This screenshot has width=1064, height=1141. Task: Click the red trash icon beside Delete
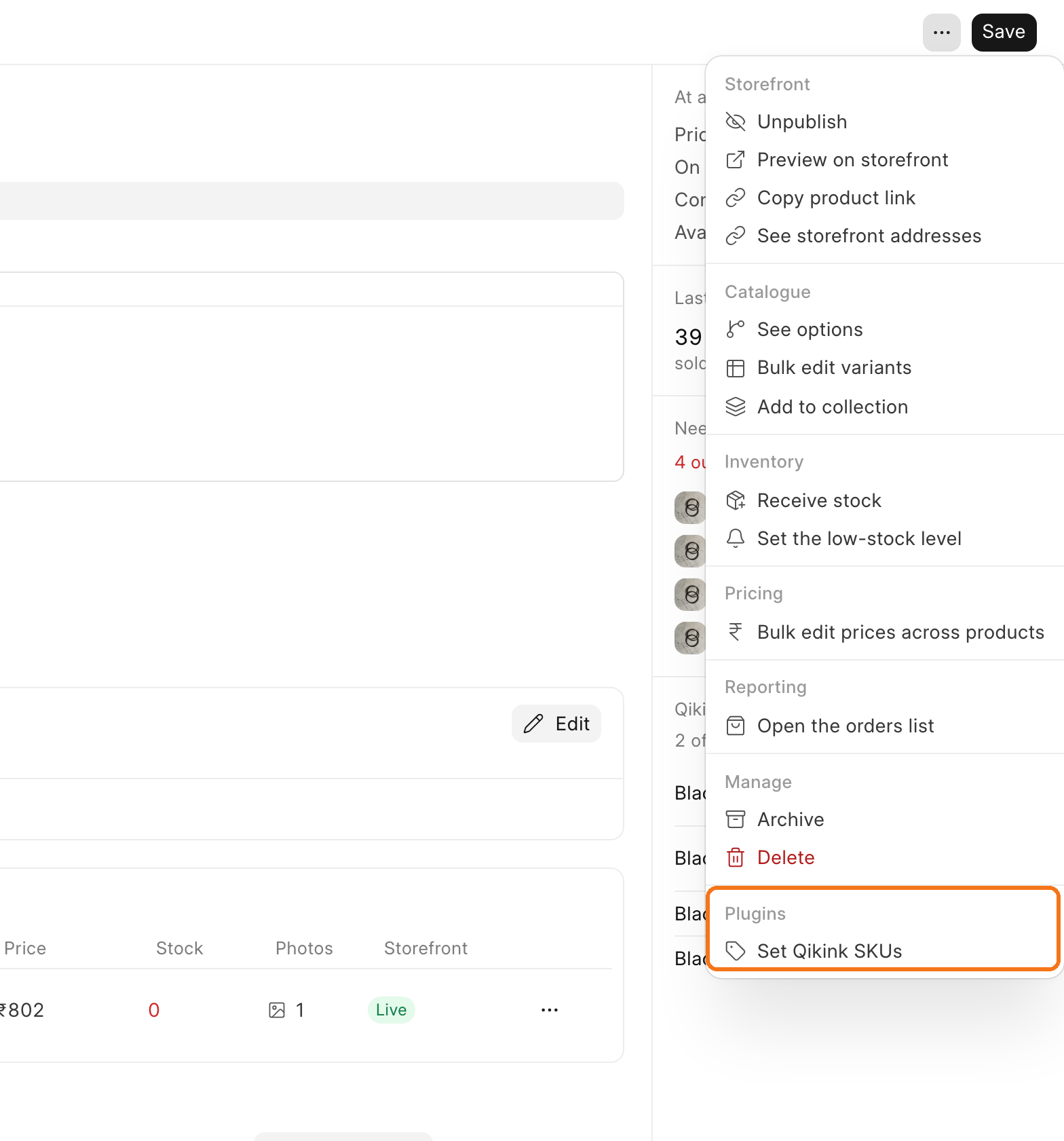(x=736, y=857)
